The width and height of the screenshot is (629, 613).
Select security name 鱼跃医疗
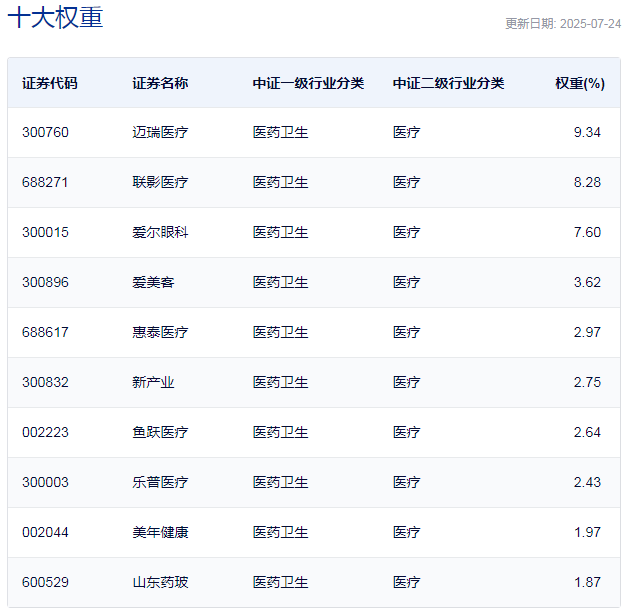coord(160,432)
